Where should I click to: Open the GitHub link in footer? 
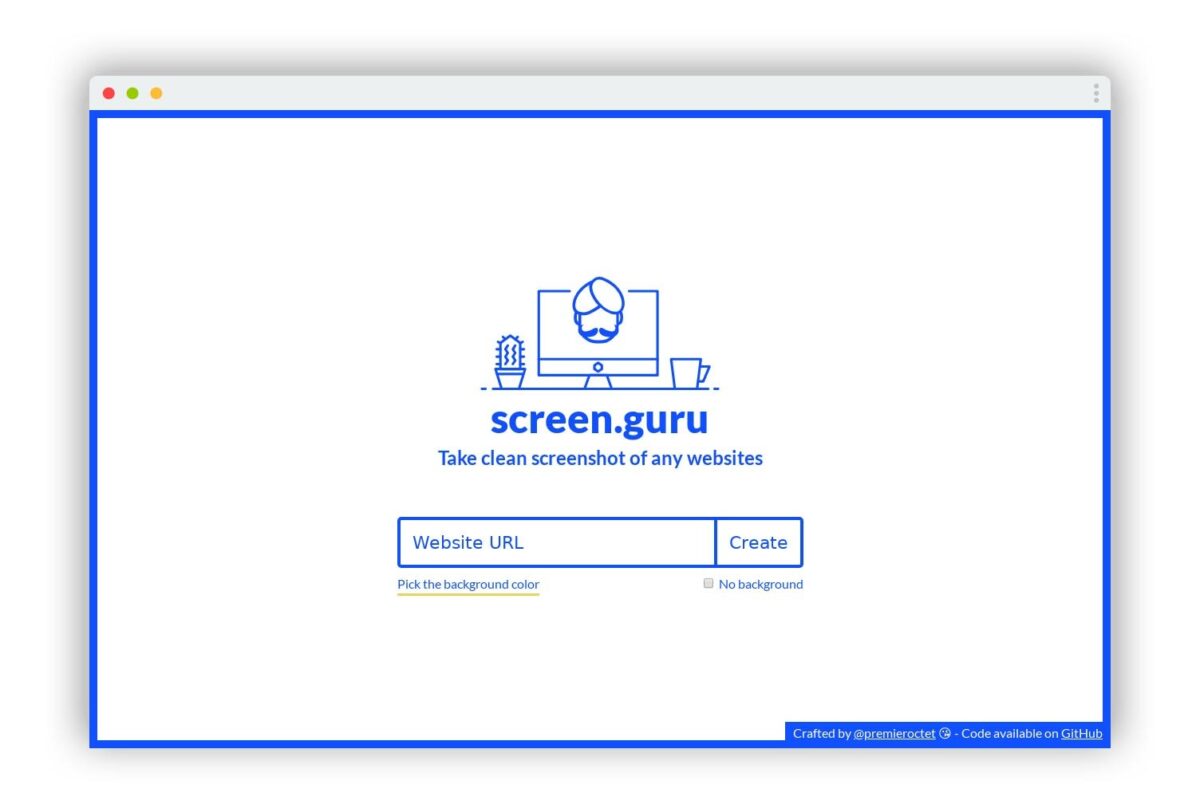click(1082, 733)
